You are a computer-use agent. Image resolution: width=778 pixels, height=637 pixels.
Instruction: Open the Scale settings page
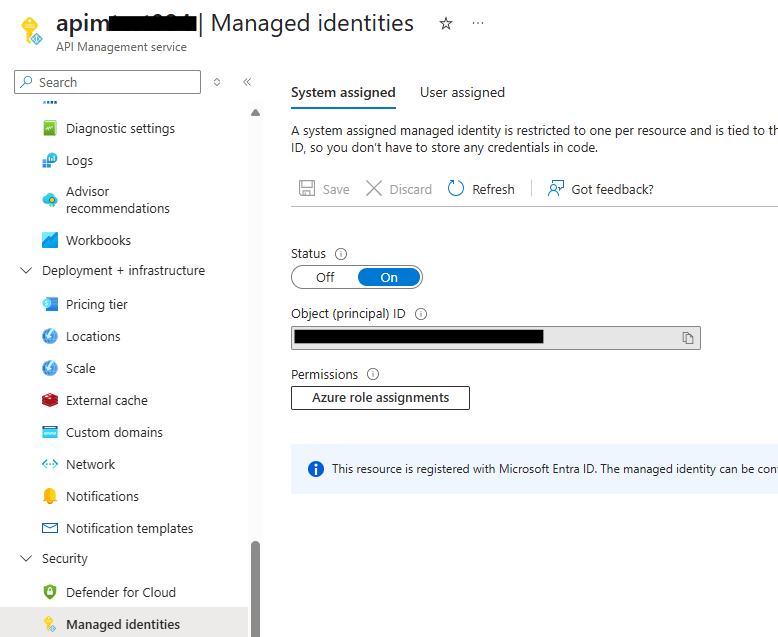coord(80,368)
